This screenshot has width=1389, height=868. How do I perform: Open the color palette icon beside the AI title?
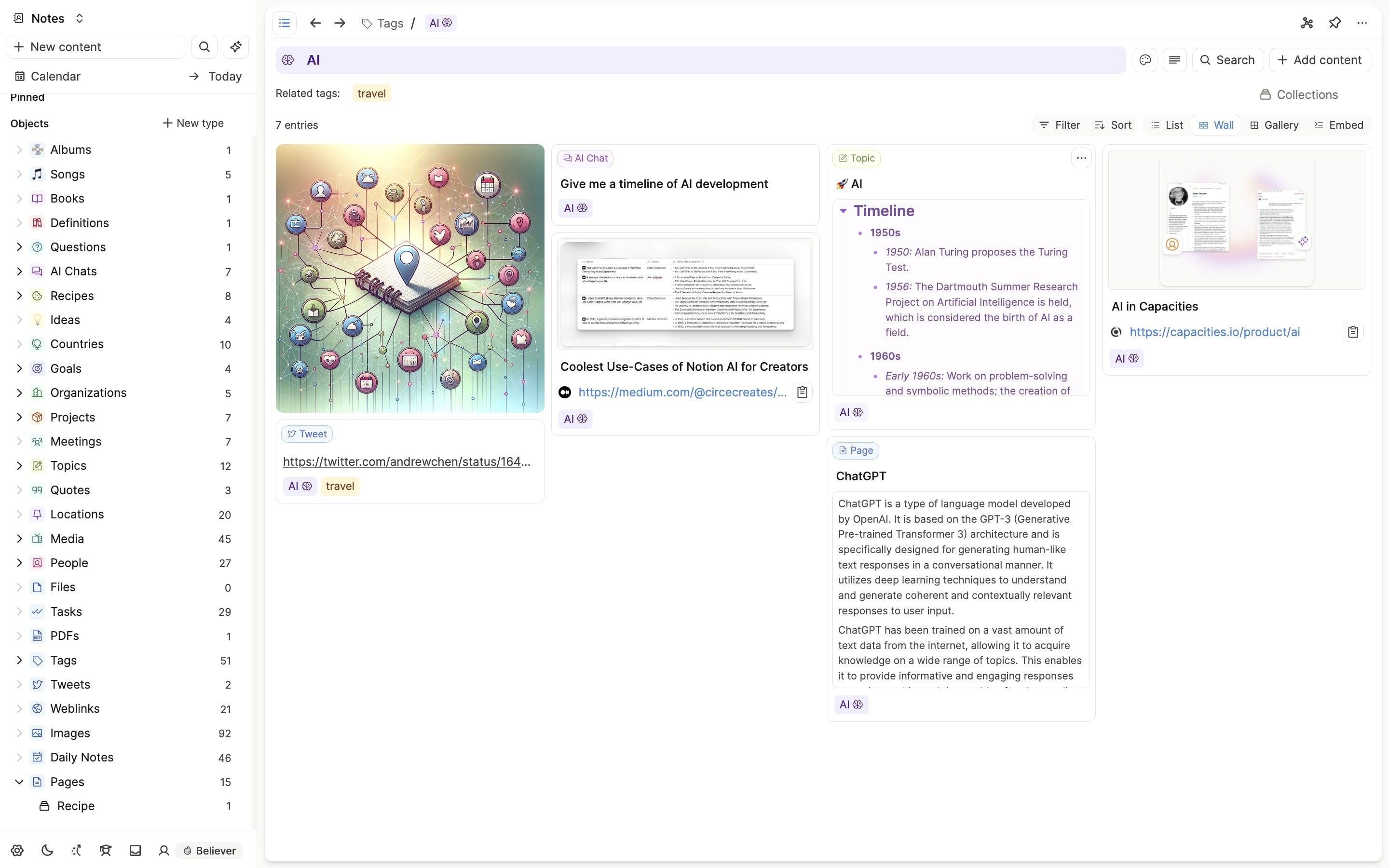coord(1145,60)
